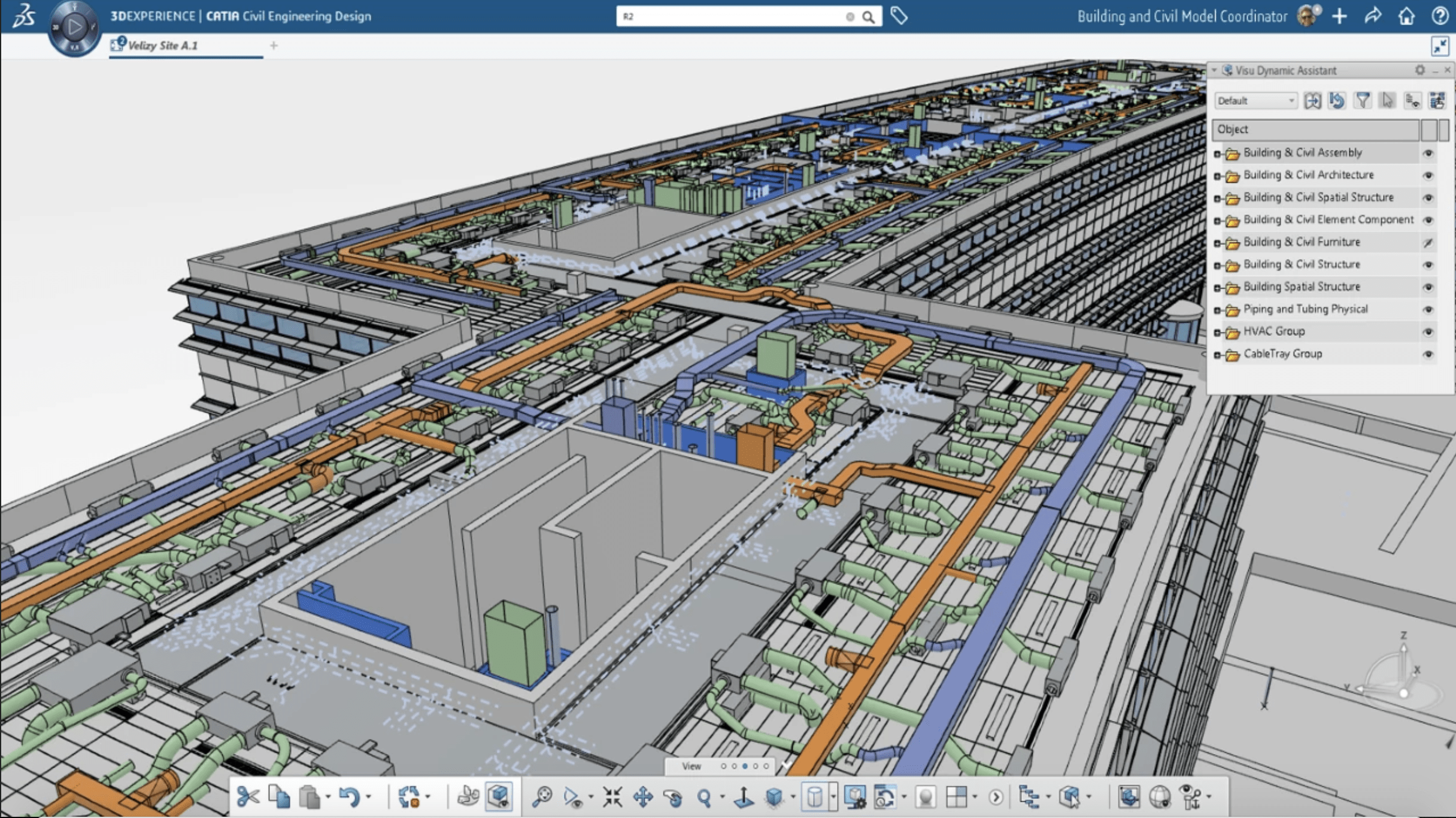Select the third dot on View toolbar pager
The width and height of the screenshot is (1456, 818).
[745, 766]
